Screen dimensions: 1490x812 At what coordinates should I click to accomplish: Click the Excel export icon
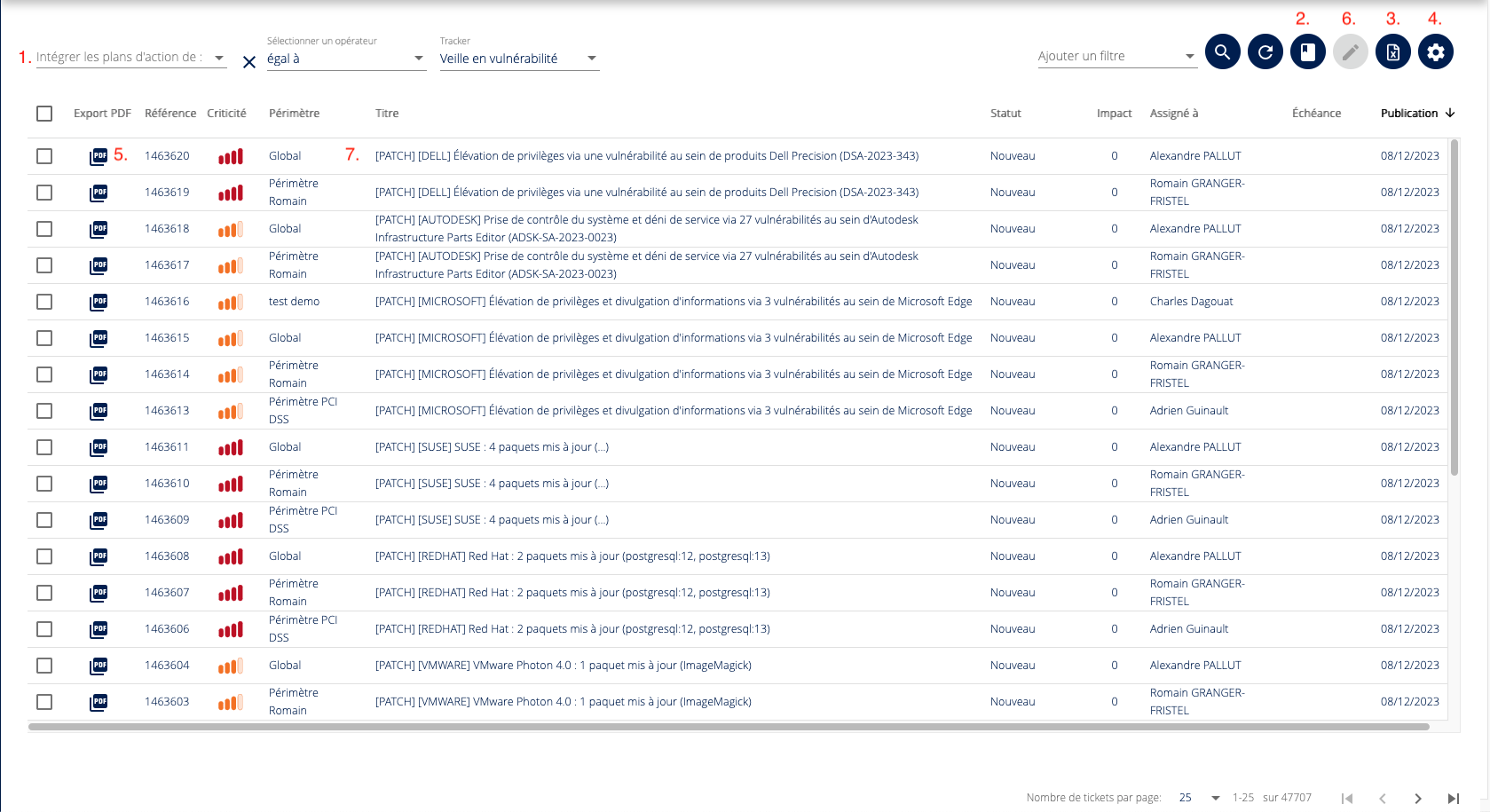[1392, 52]
